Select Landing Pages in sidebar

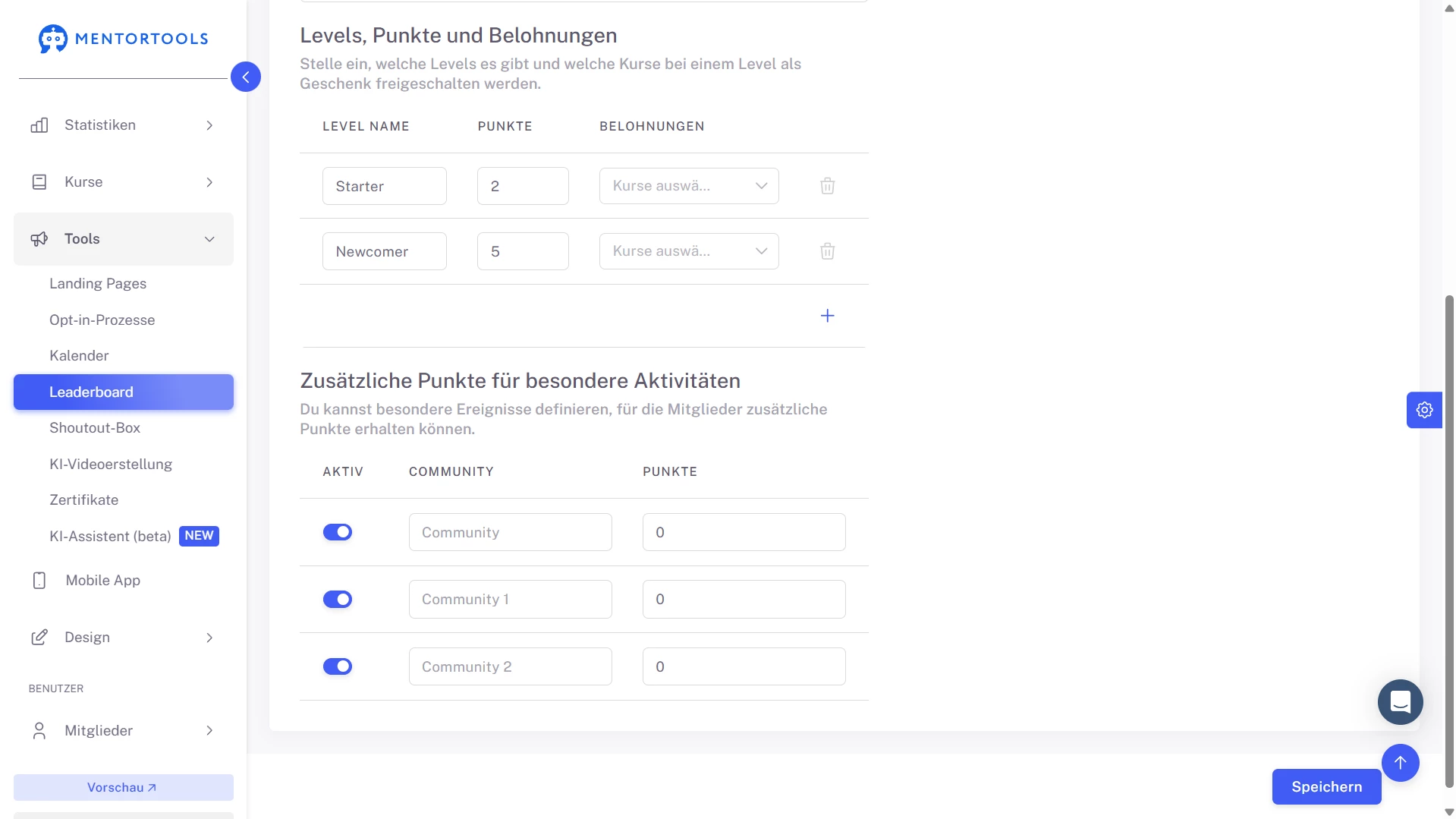click(x=98, y=284)
